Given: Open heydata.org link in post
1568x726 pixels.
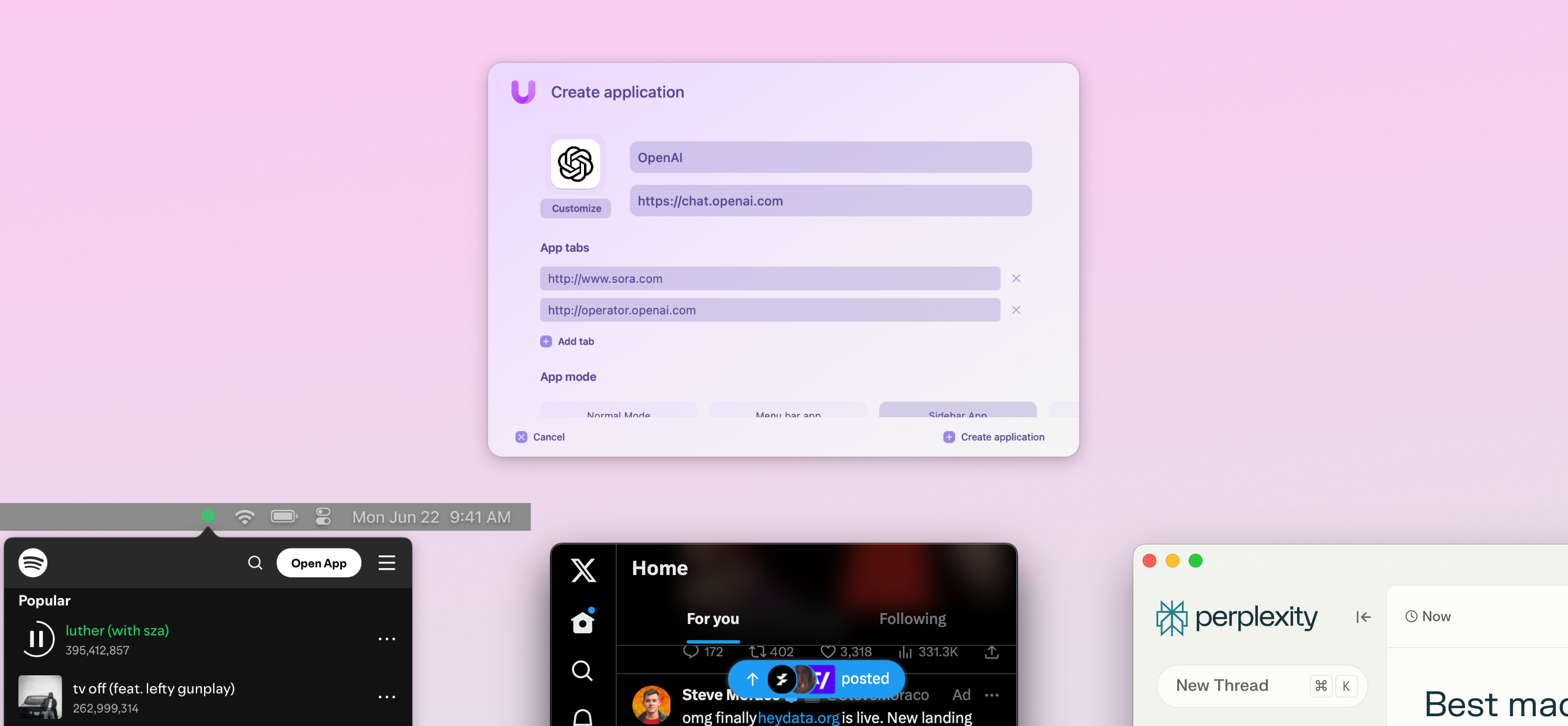Looking at the screenshot, I should point(798,718).
